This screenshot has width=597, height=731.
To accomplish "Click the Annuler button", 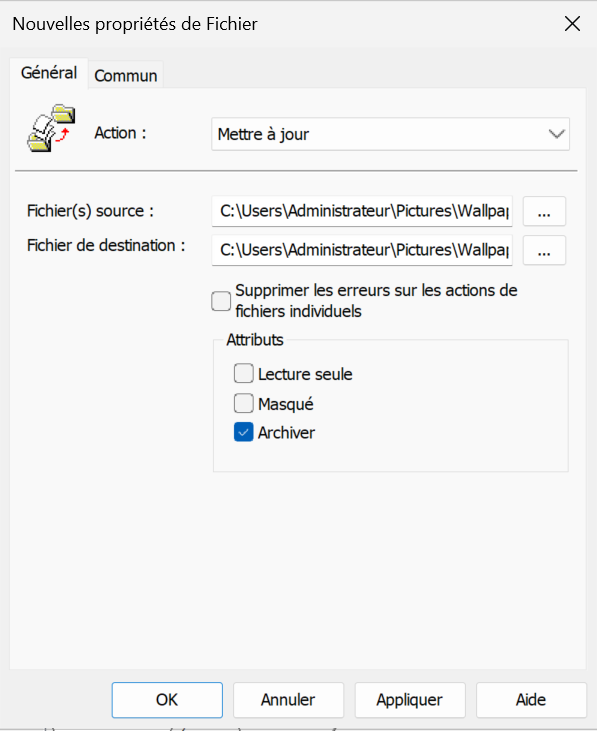I will tap(288, 700).
